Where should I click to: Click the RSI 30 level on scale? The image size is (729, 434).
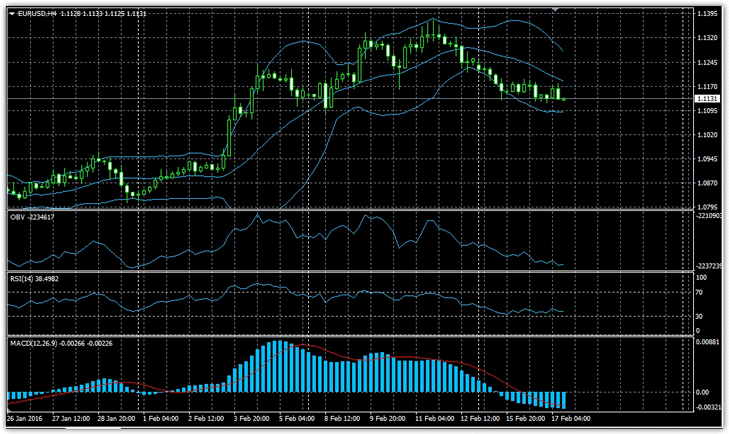coord(700,317)
